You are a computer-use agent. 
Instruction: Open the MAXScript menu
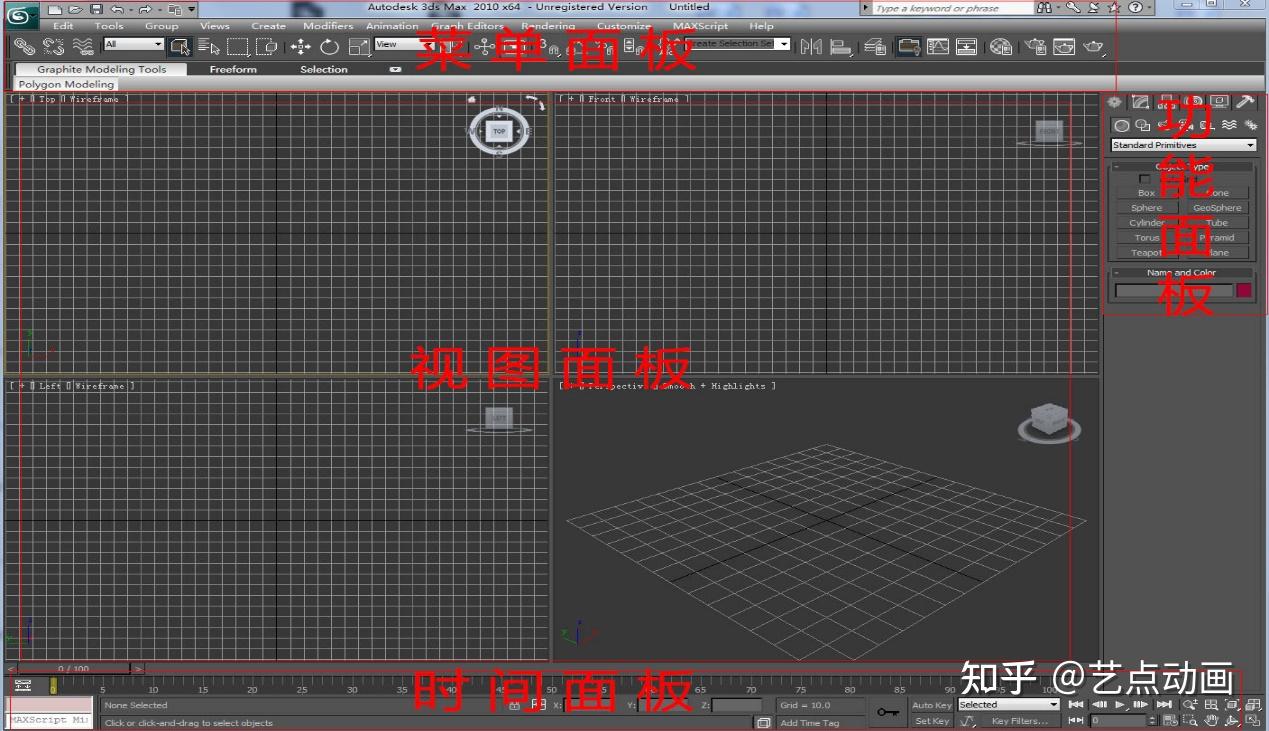(700, 26)
